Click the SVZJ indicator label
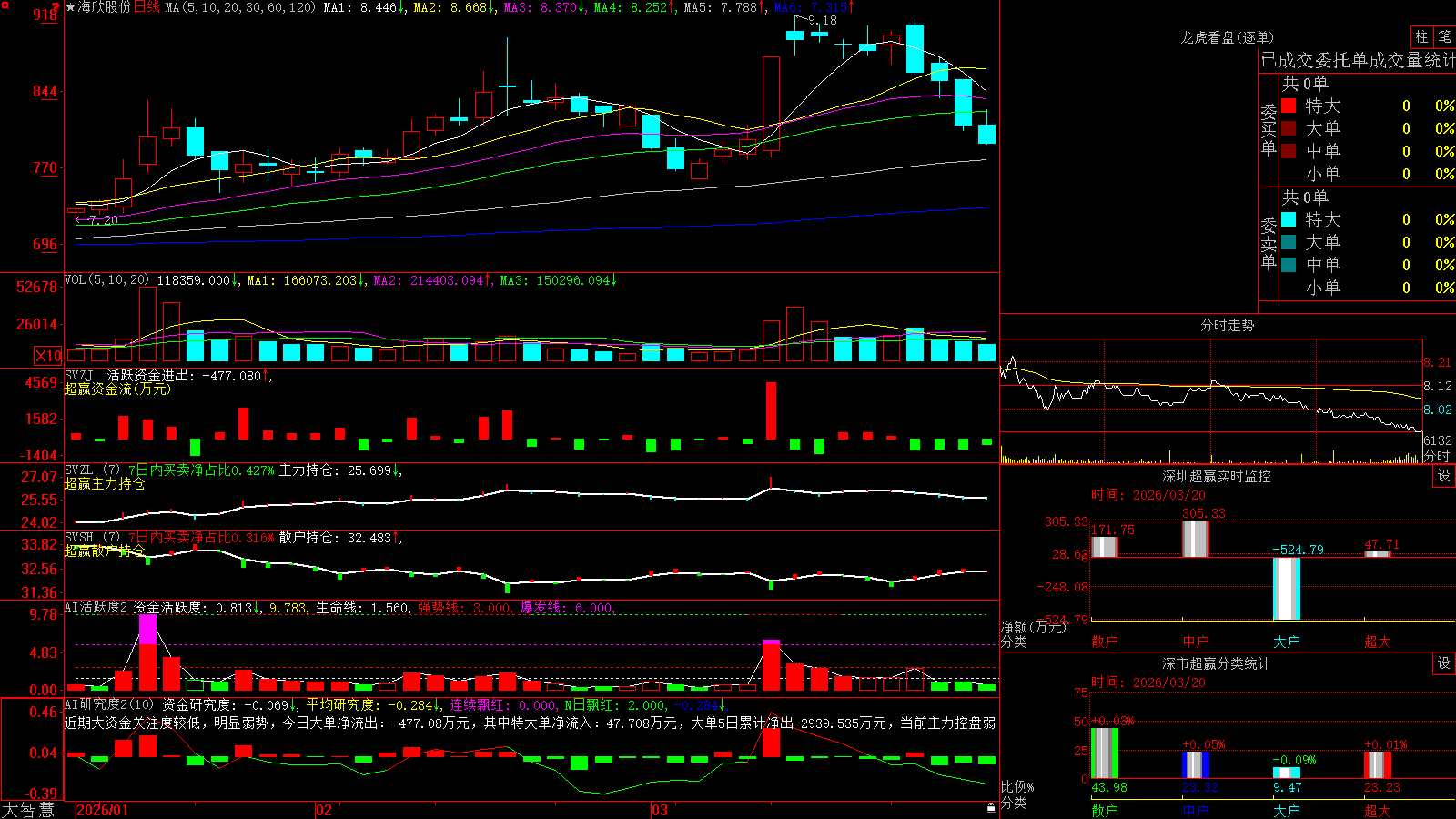 (79, 375)
